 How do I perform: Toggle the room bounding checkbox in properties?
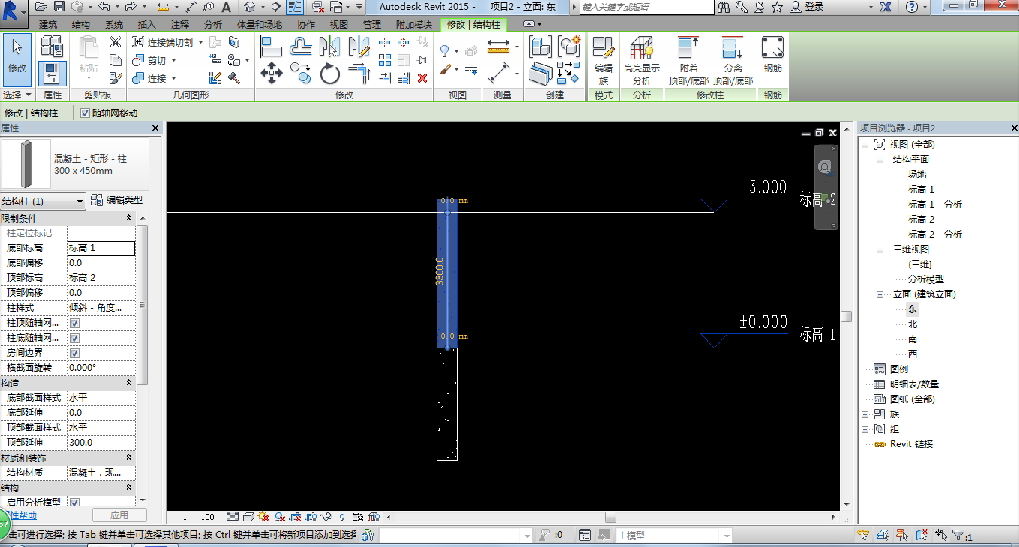click(75, 353)
